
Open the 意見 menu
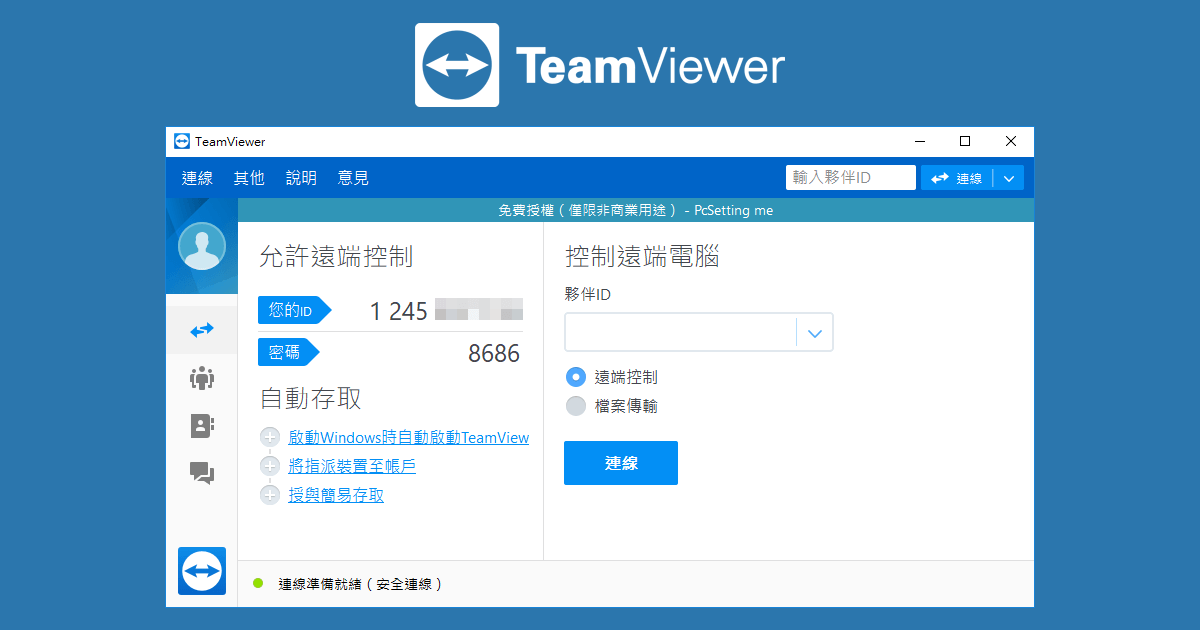pos(353,178)
